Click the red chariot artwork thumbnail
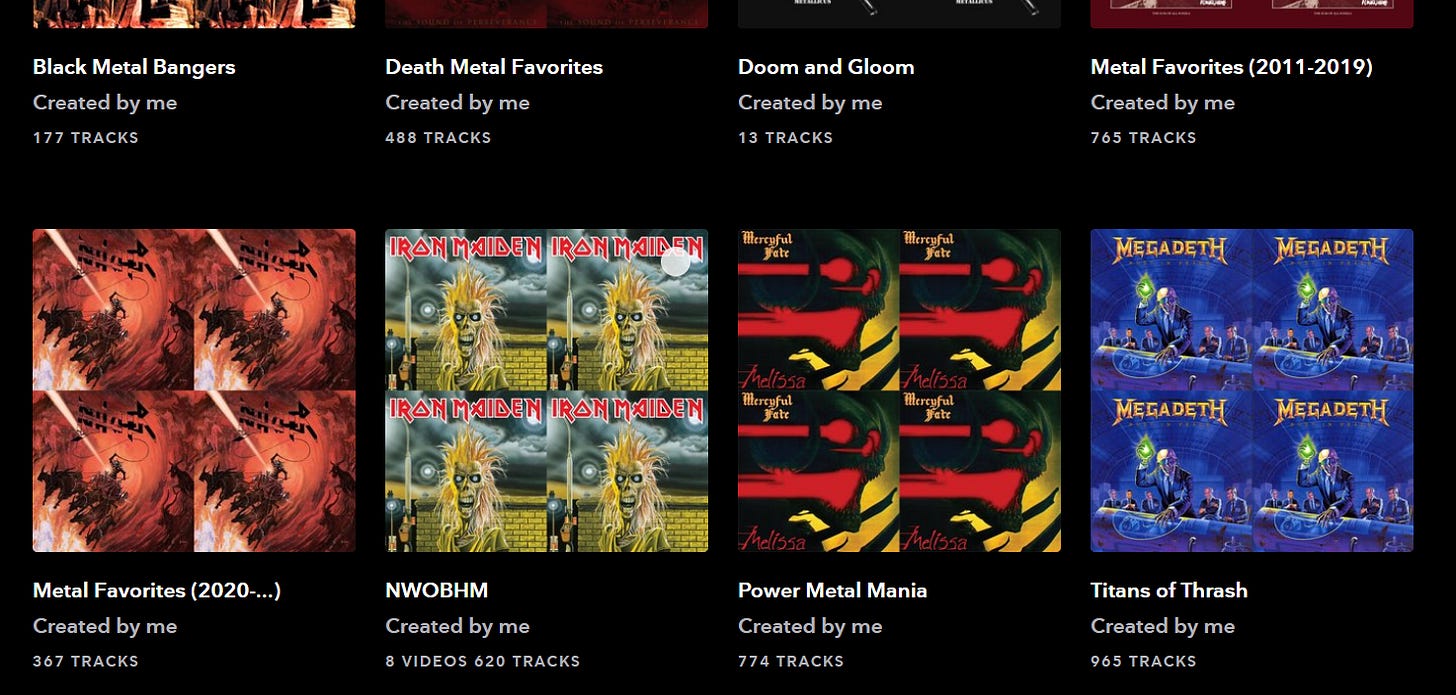 pyautogui.click(x=194, y=390)
